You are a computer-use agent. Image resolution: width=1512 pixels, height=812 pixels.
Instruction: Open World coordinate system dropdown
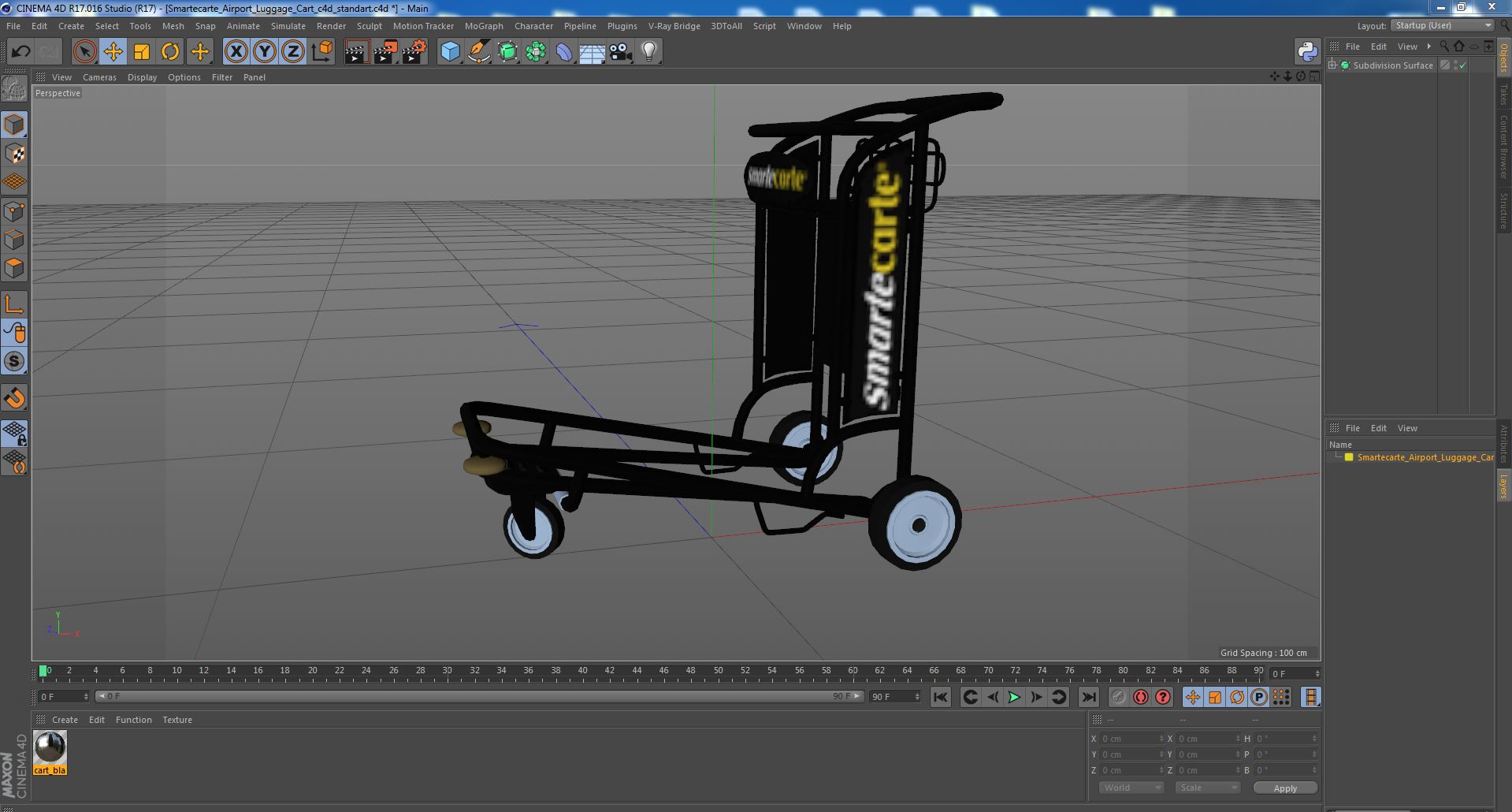coord(1131,788)
